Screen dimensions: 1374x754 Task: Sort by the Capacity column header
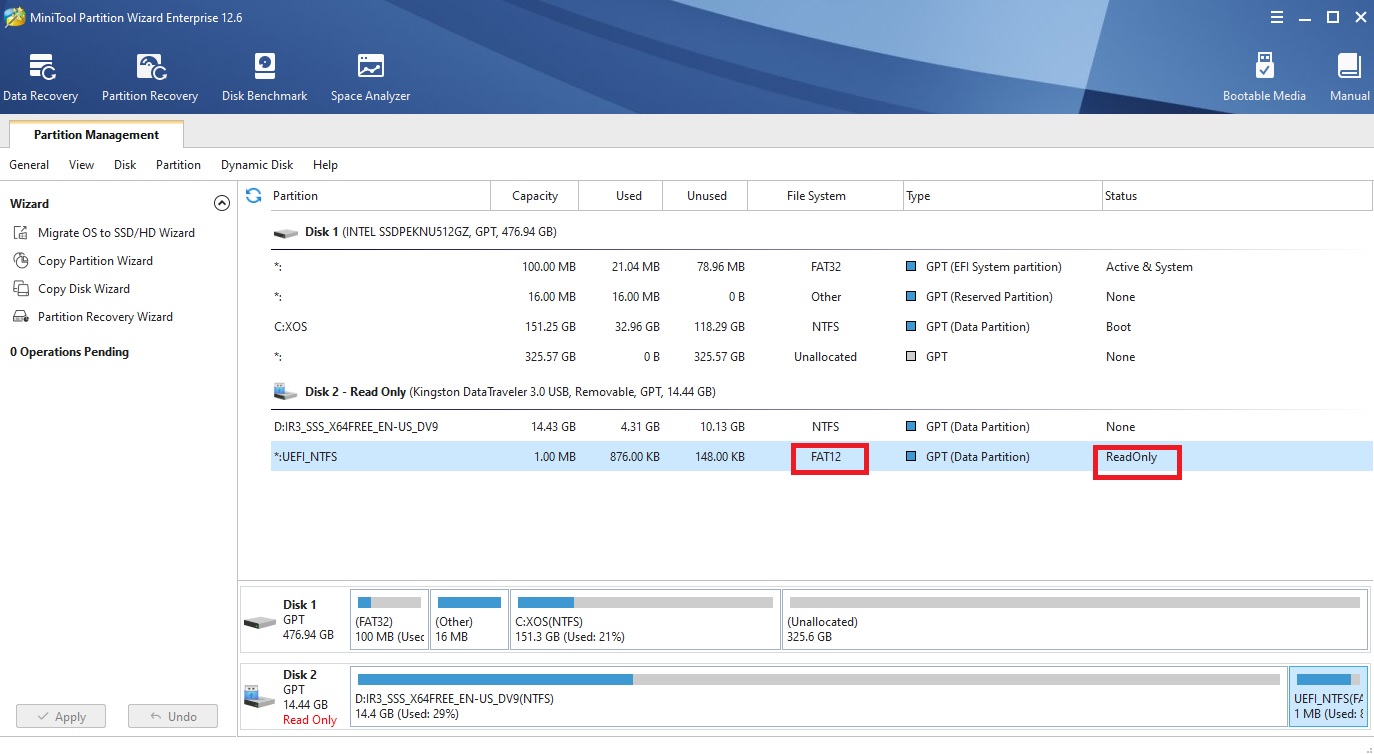point(535,196)
